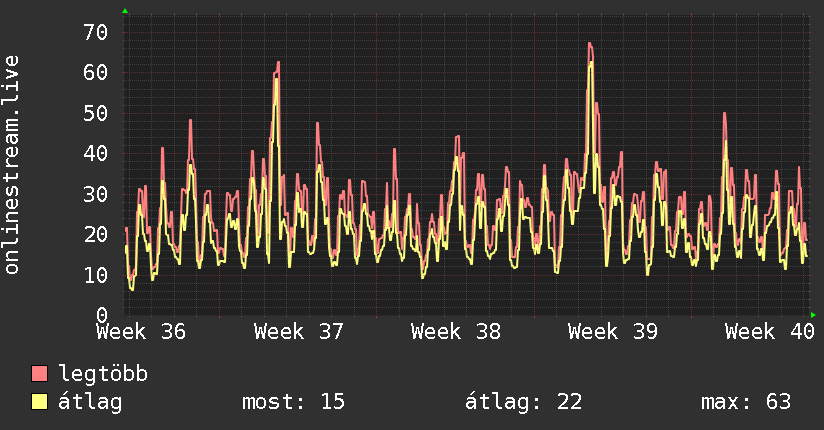The image size is (824, 430).
Task: Click the yellow átlag legend color swatch
Action: coord(39,402)
